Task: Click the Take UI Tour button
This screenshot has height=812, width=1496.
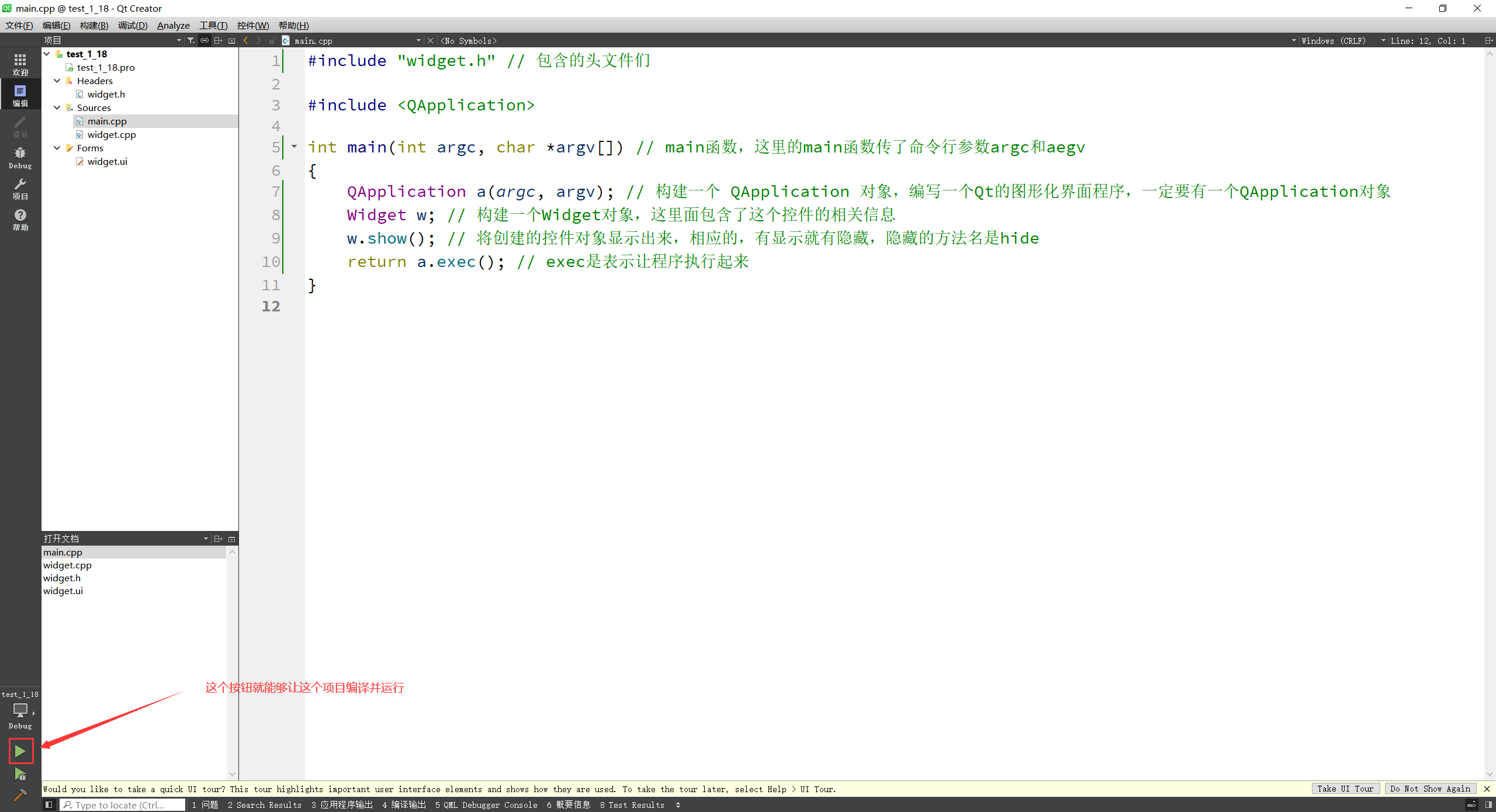Action: (1346, 789)
